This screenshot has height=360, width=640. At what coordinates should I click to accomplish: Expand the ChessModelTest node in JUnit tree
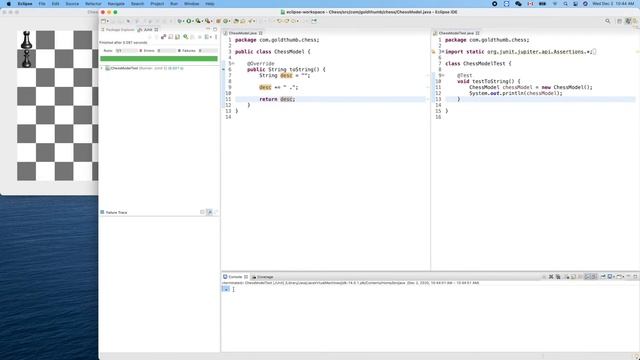point(102,68)
